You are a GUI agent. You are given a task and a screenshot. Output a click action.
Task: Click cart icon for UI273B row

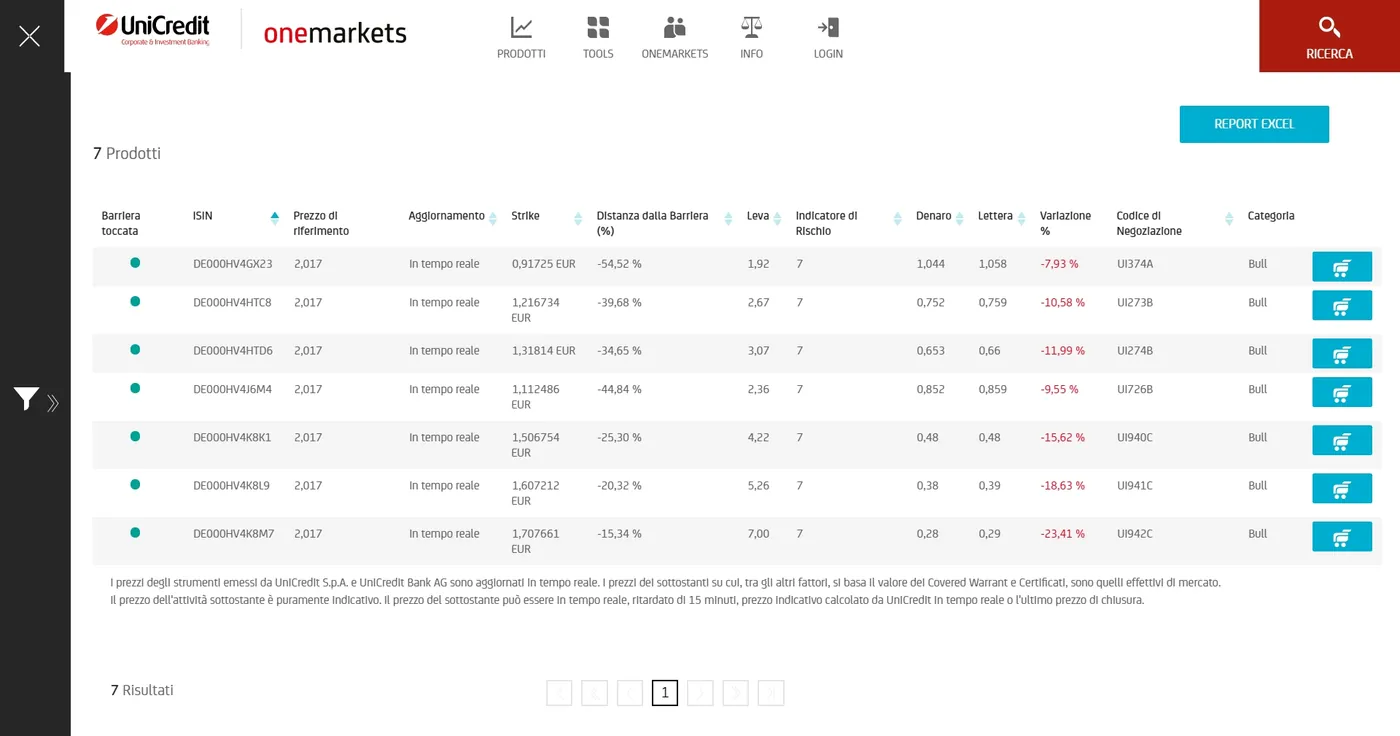click(x=1342, y=305)
